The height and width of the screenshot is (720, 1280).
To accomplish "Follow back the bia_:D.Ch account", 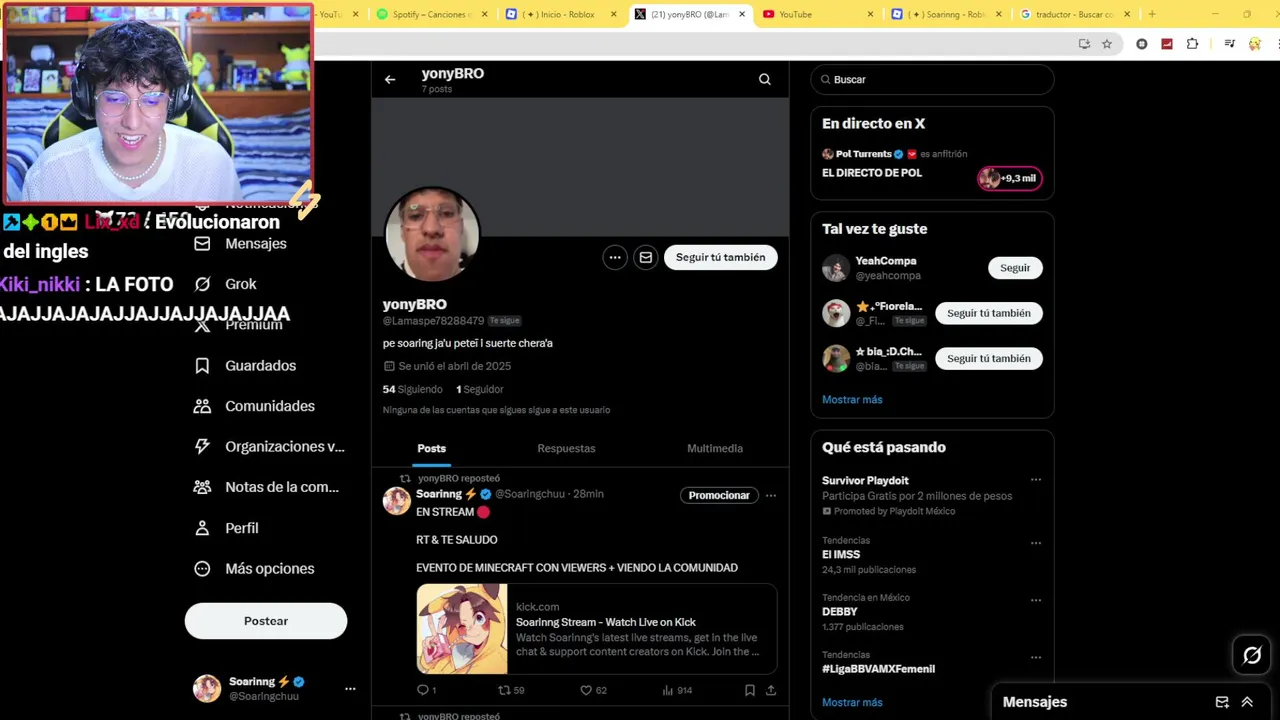I will [x=988, y=358].
